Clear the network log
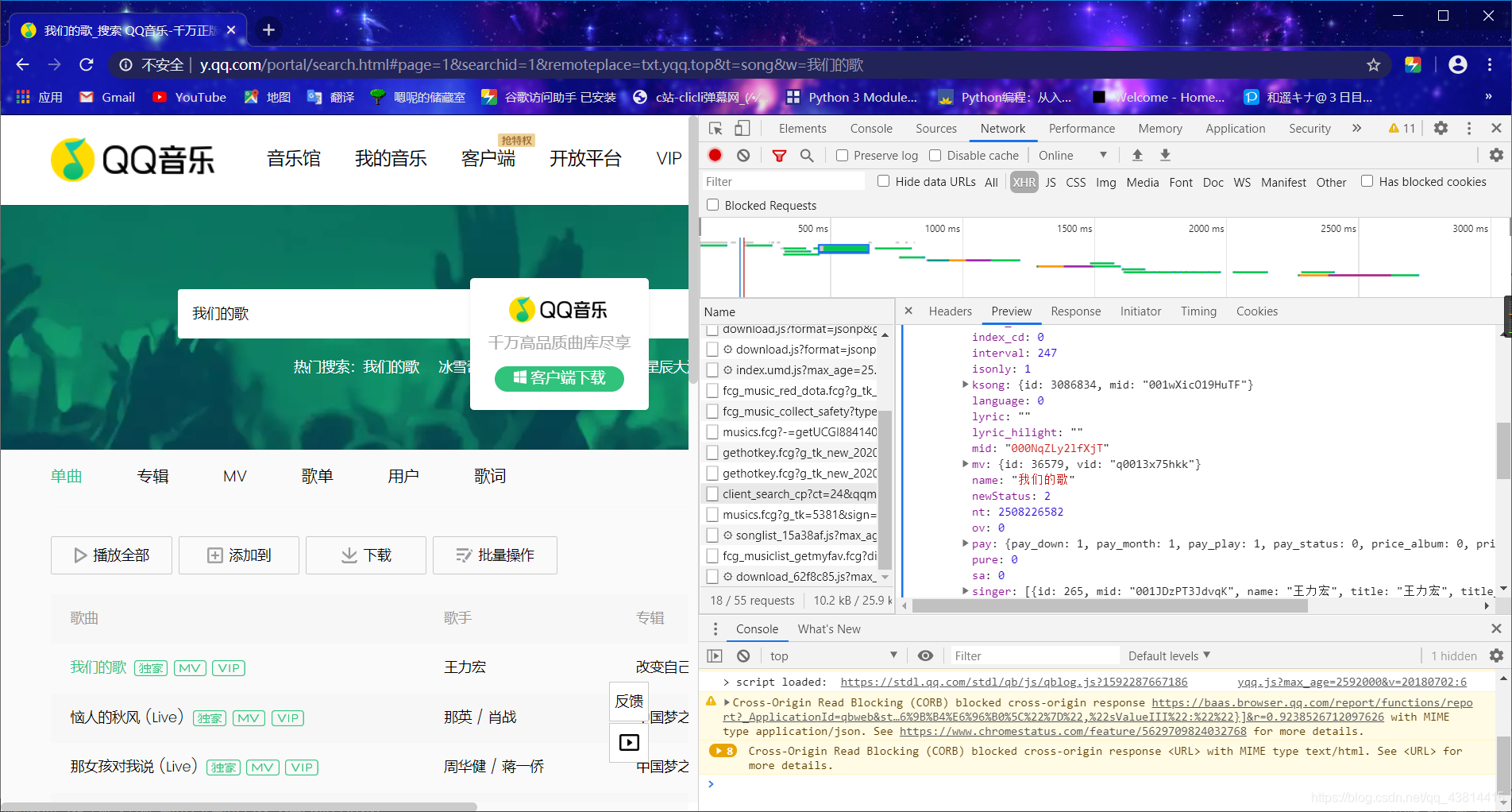1512x812 pixels. point(743,156)
